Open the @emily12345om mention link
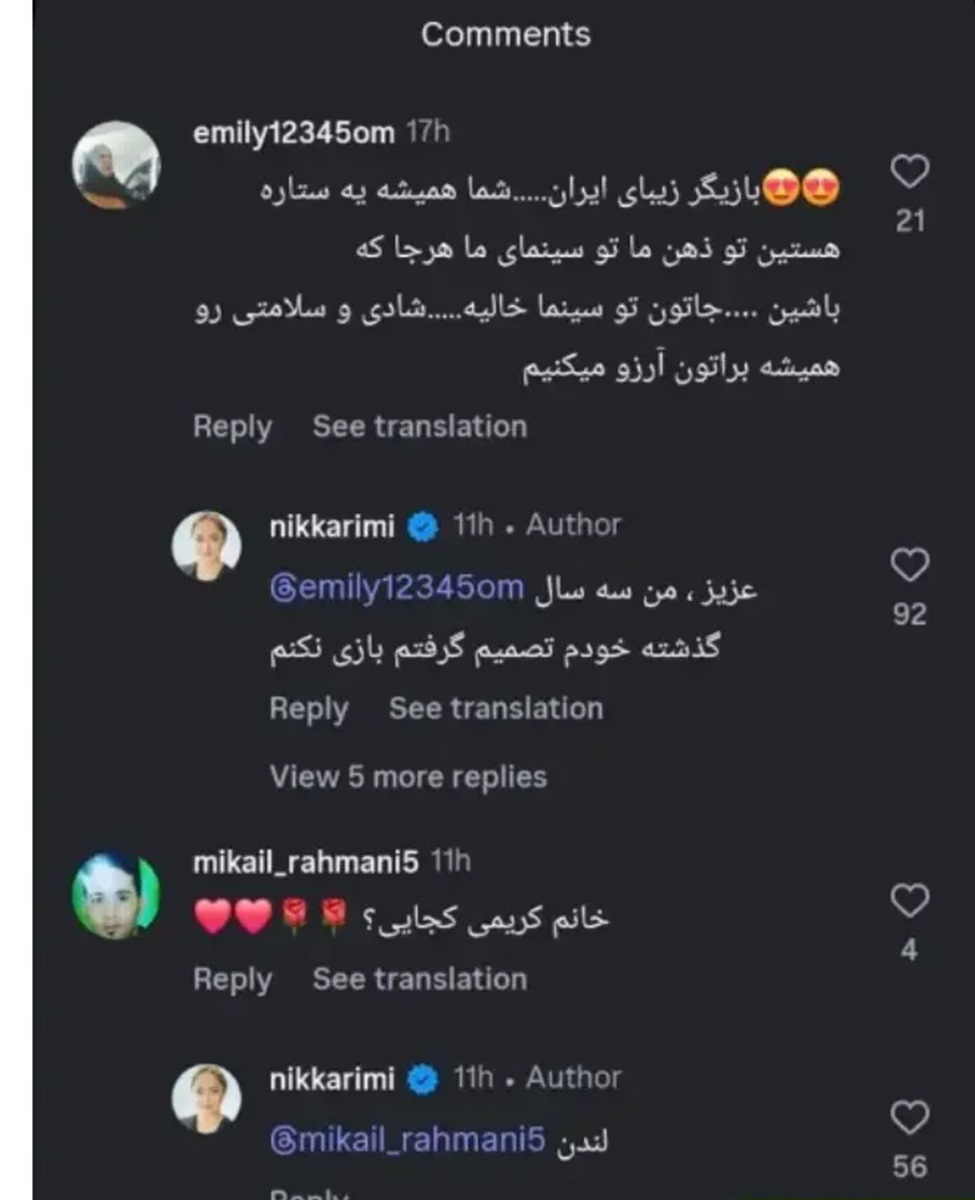 tap(396, 589)
